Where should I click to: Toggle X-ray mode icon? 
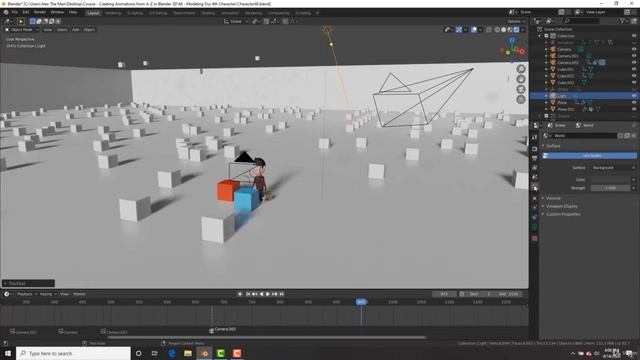pos(489,30)
